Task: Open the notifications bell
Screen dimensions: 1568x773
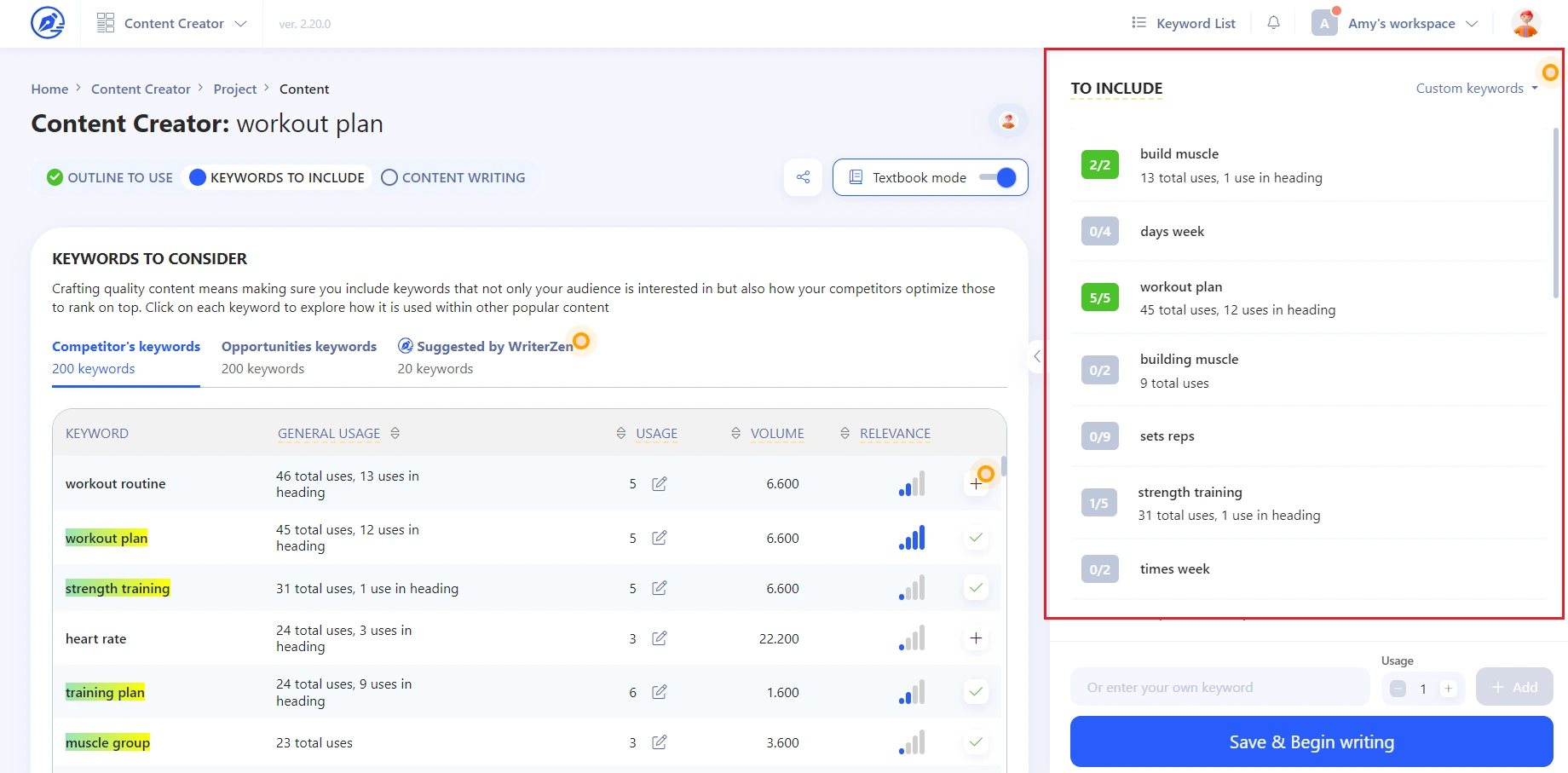Action: tap(1273, 23)
